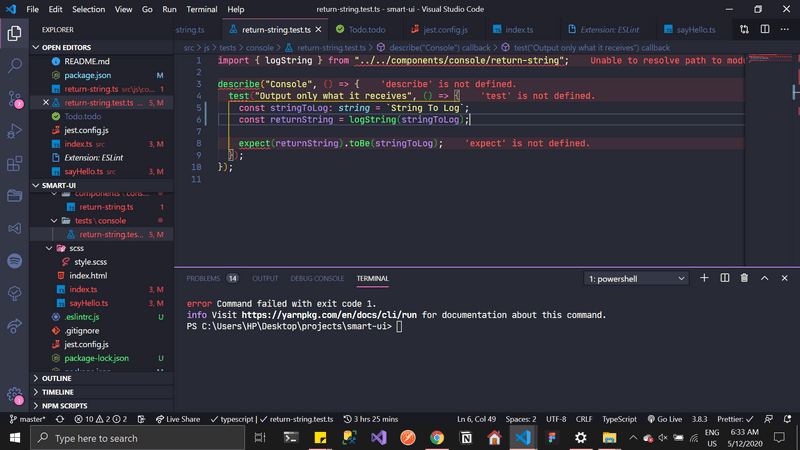The image size is (800, 450).
Task: Open the Explorer view in activity bar
Action: click(14, 34)
